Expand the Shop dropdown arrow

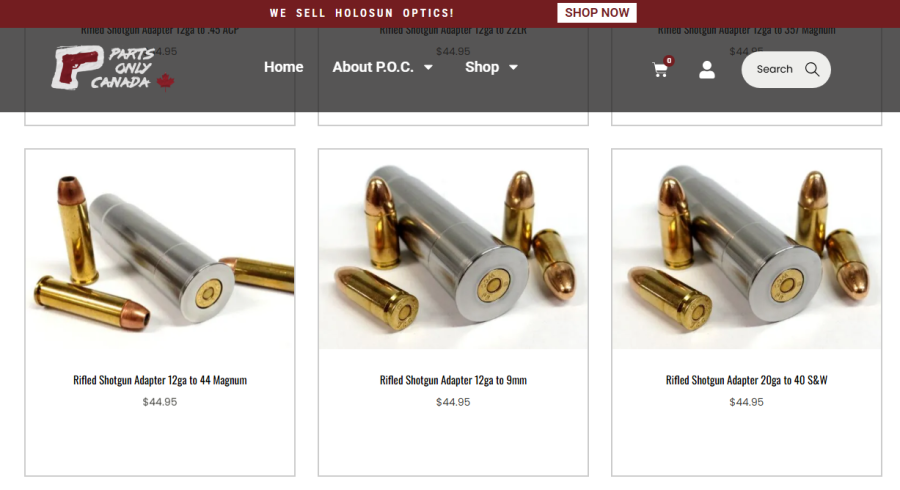click(513, 67)
